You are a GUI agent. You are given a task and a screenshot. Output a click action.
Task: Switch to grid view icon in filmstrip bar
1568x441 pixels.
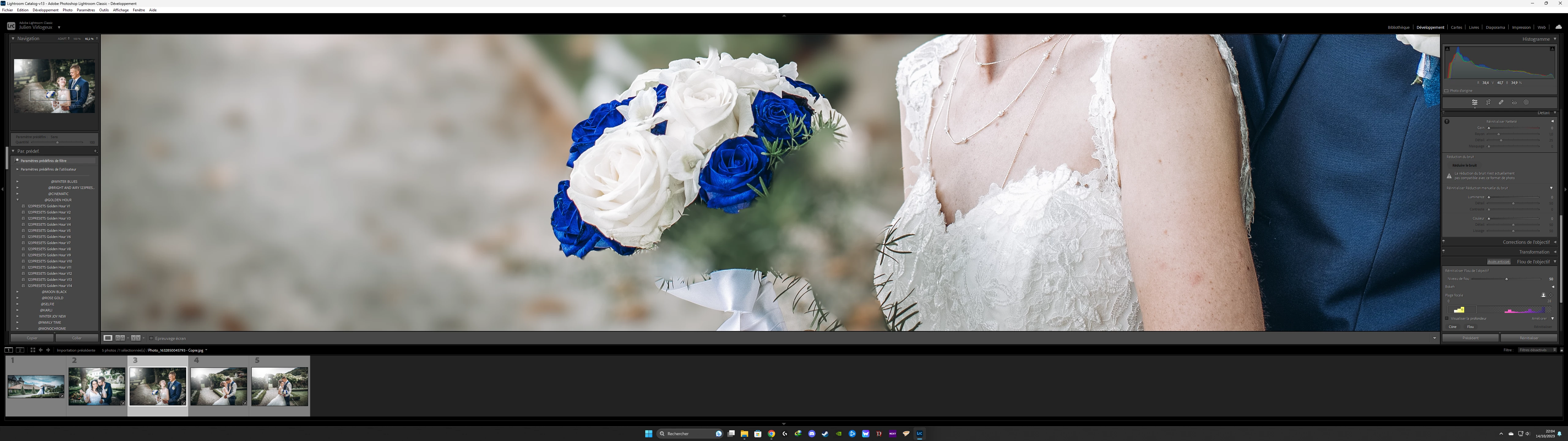click(33, 350)
